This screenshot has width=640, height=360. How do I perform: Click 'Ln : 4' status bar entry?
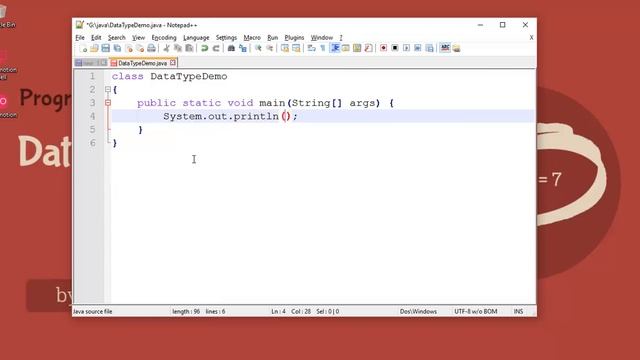pyautogui.click(x=278, y=311)
